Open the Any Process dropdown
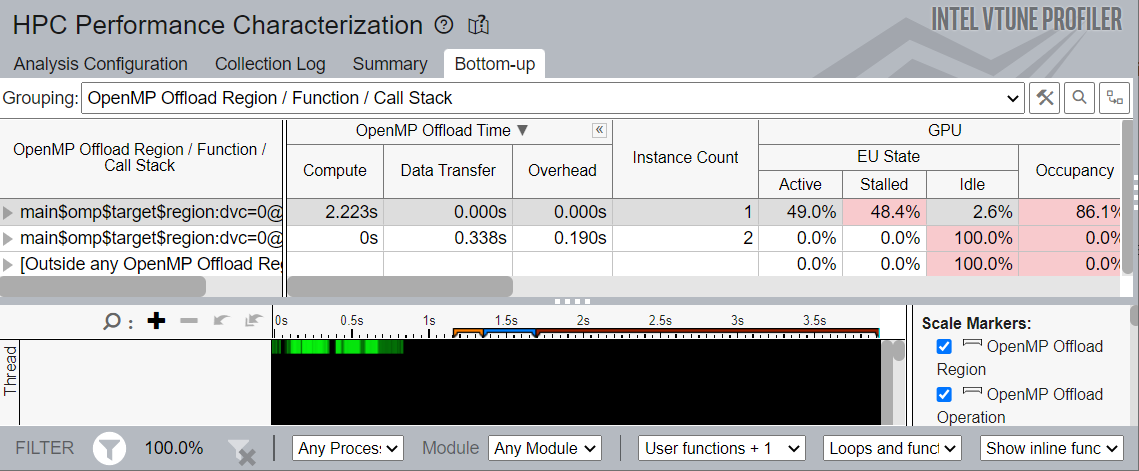 348,448
